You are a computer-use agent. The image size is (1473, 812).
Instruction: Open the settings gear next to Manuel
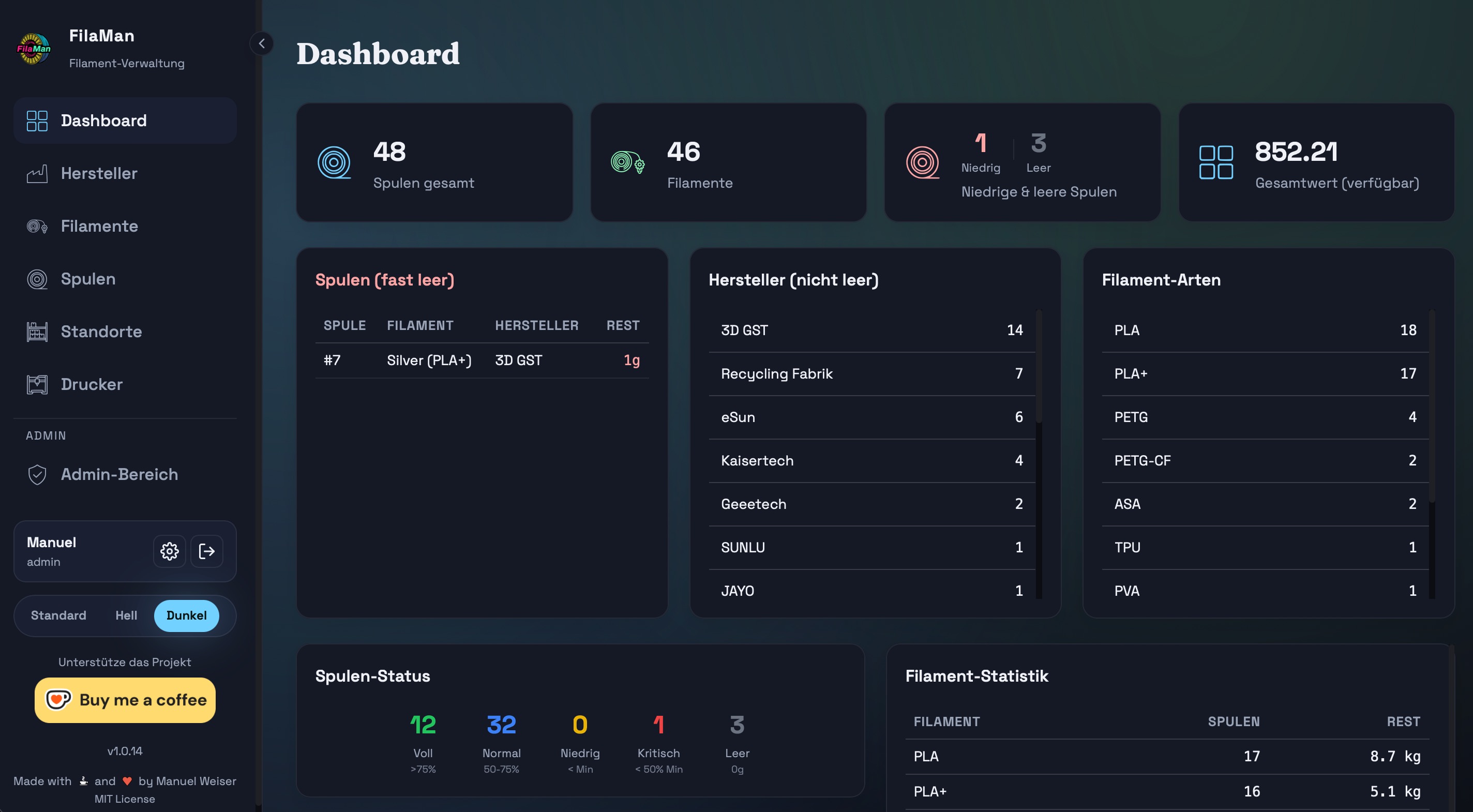(x=169, y=551)
